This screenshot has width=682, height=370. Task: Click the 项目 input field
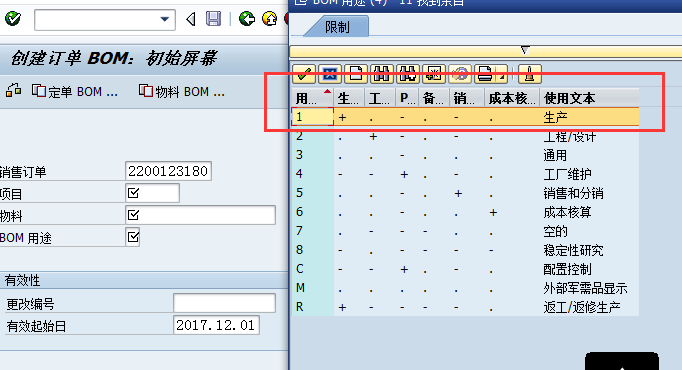pyautogui.click(x=152, y=193)
